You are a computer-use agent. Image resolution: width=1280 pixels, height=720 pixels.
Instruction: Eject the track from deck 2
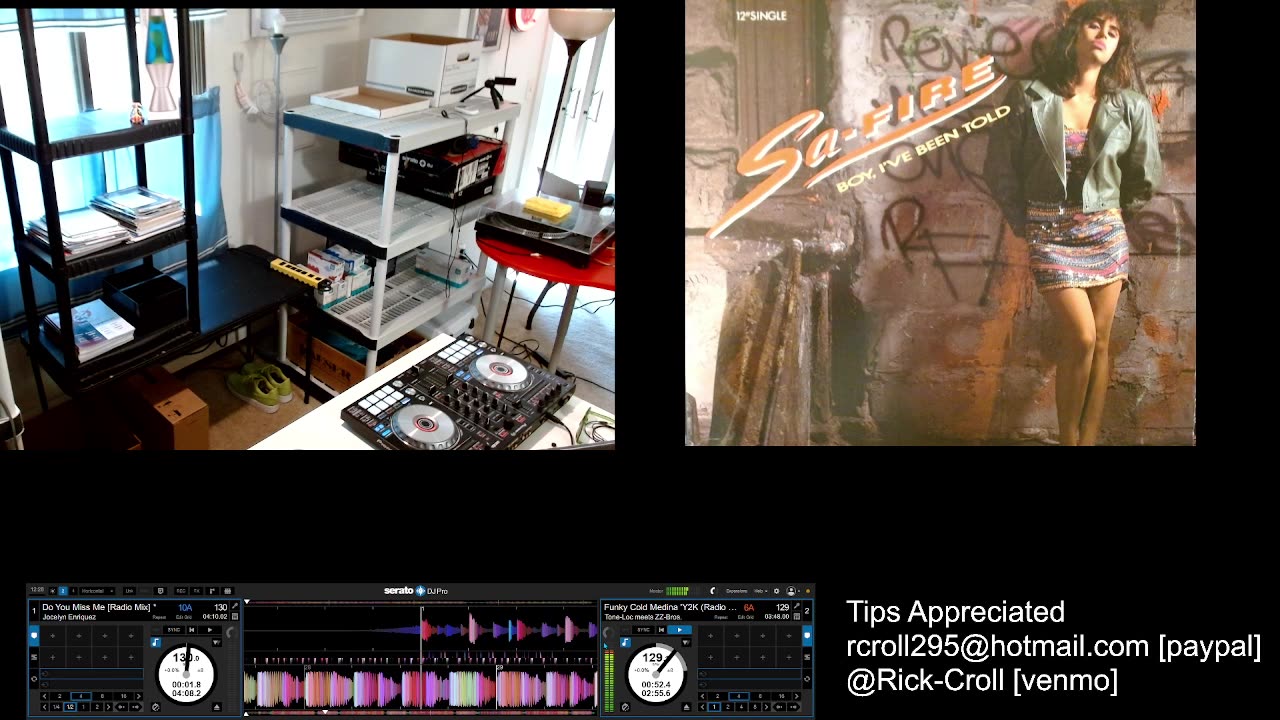point(687,707)
